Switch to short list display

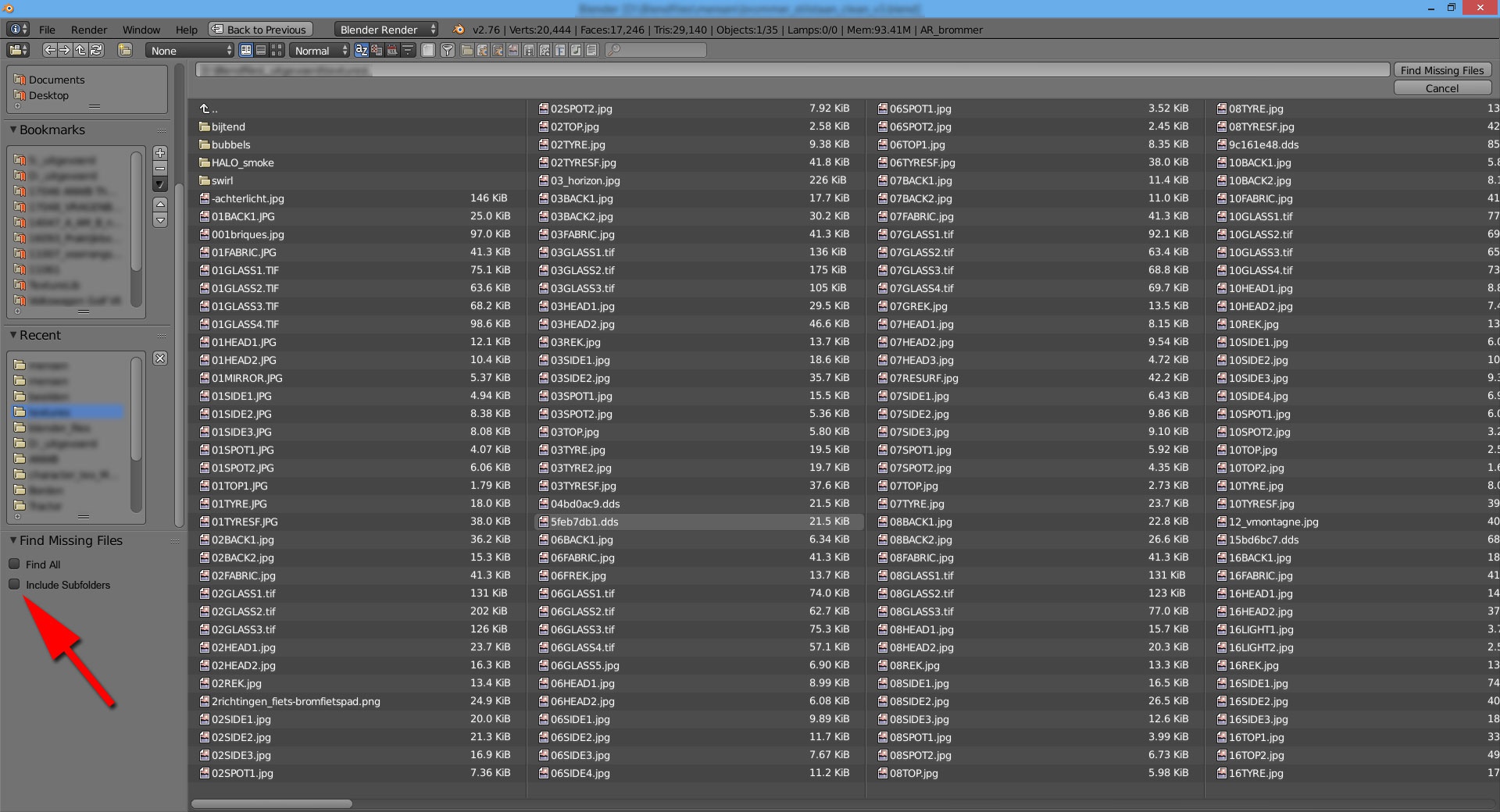[246, 50]
